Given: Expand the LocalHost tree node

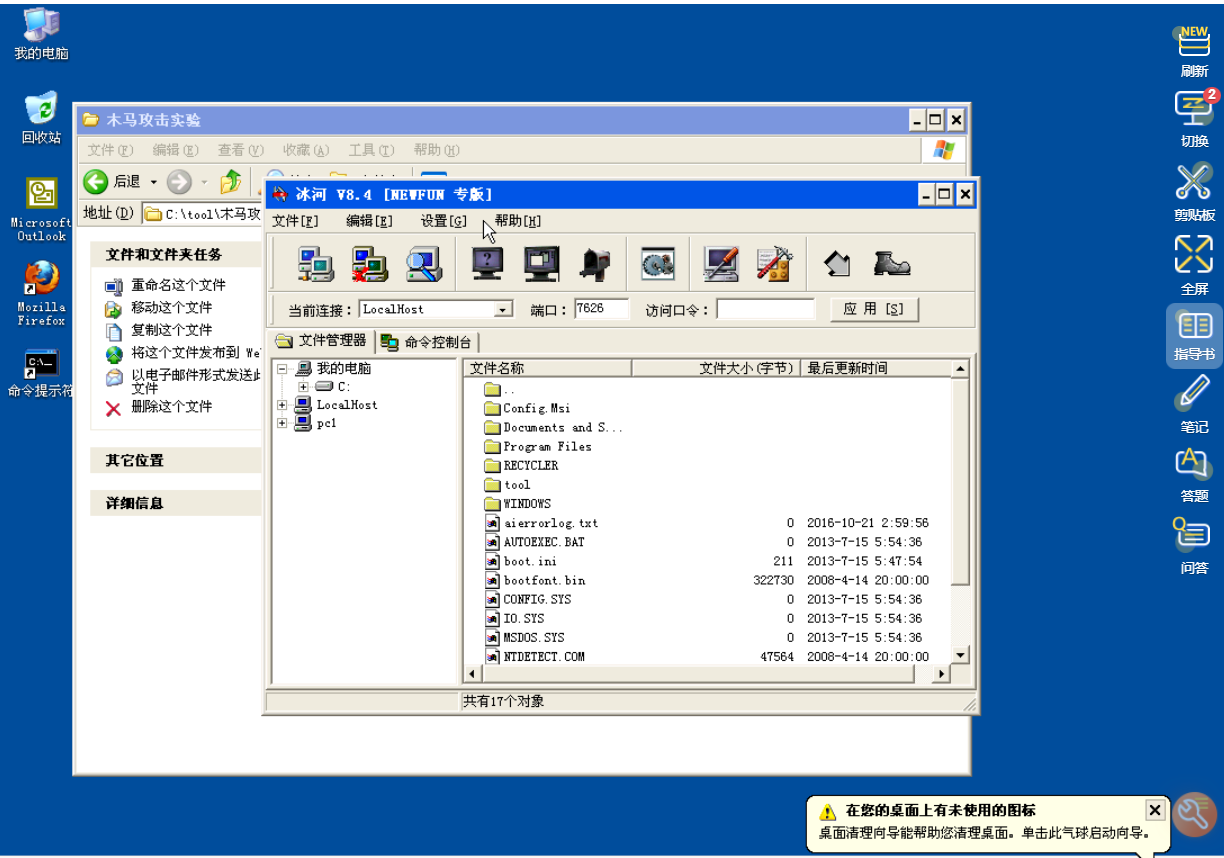Looking at the screenshot, I should (x=282, y=405).
